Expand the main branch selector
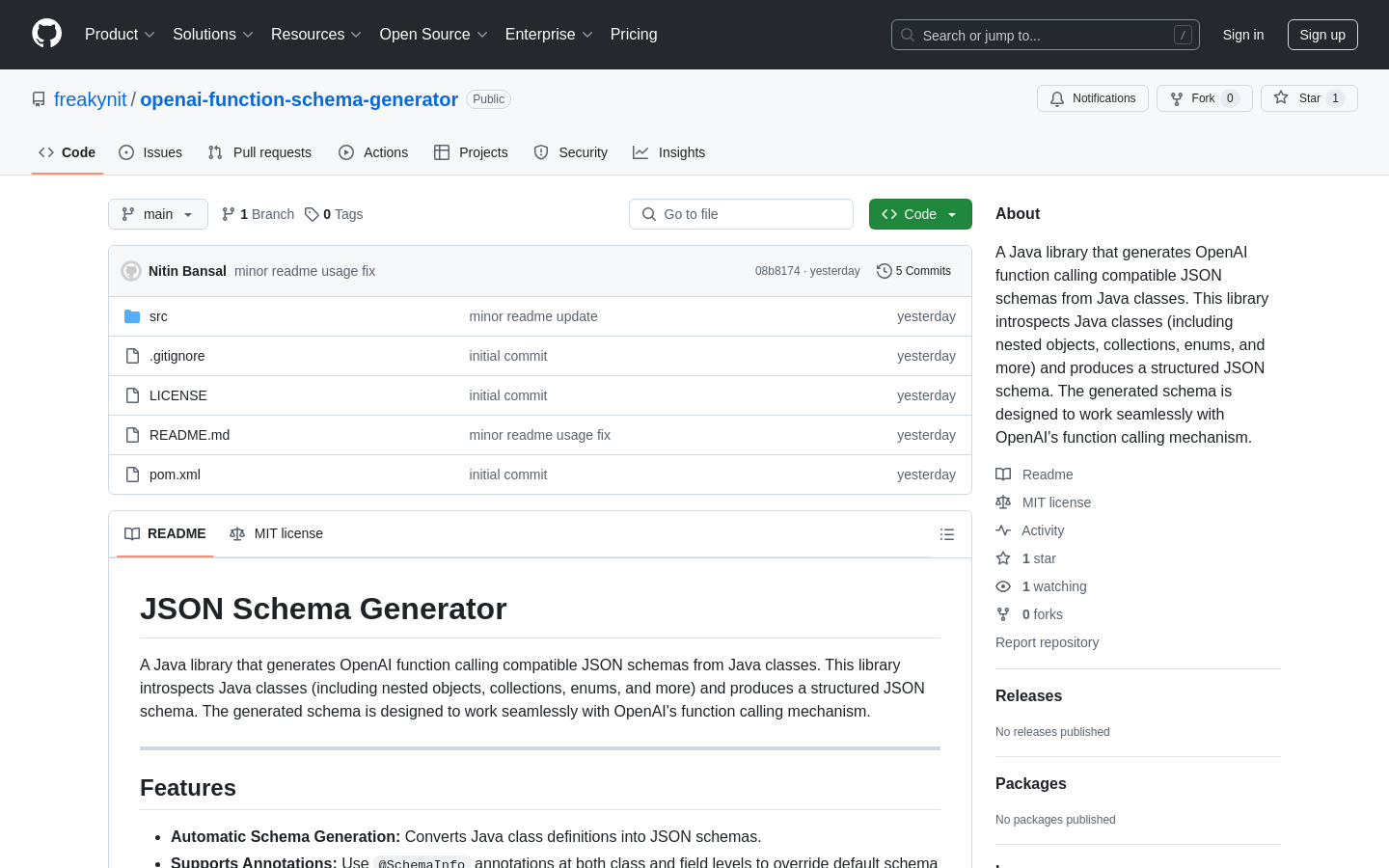This screenshot has width=1389, height=868. click(158, 214)
